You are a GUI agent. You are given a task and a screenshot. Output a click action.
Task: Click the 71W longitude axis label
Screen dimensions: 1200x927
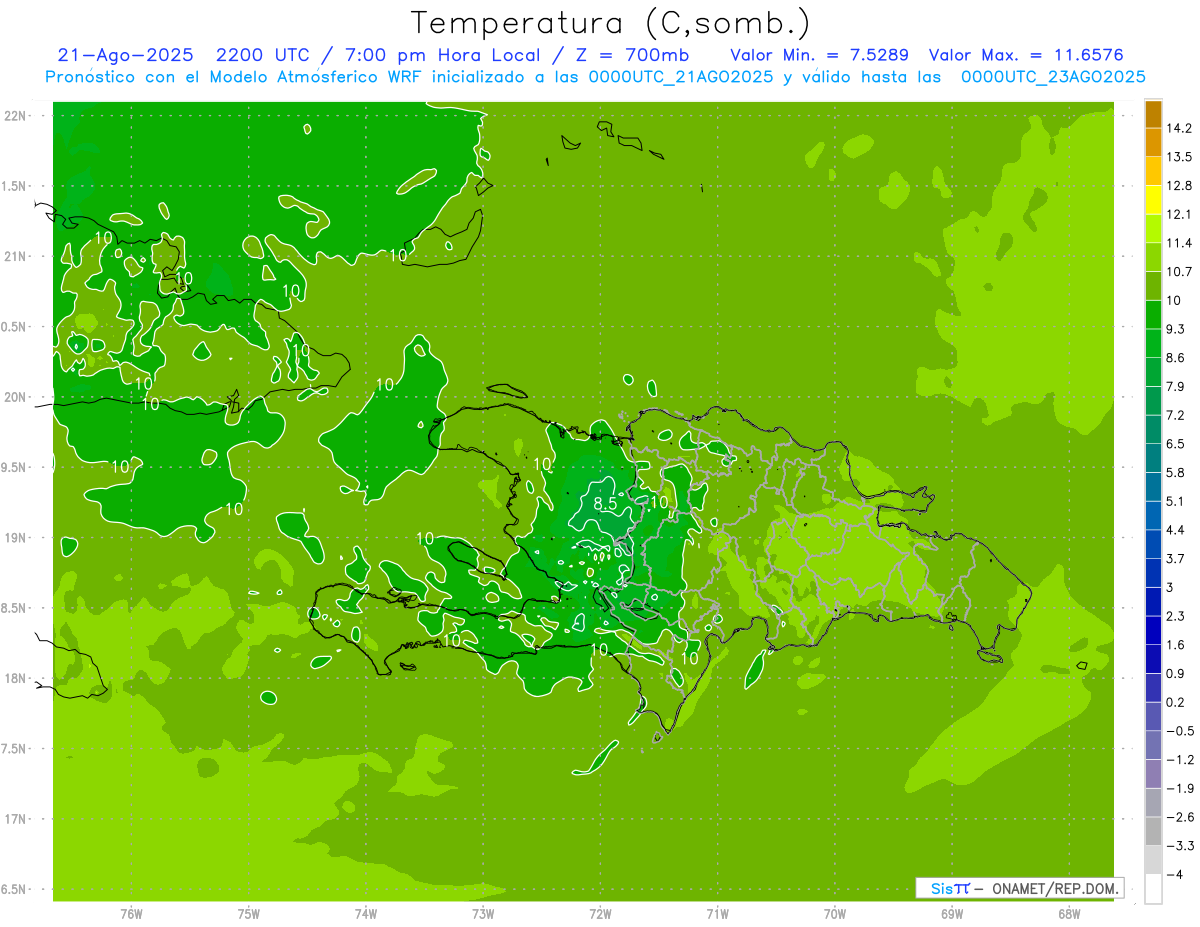click(x=717, y=914)
